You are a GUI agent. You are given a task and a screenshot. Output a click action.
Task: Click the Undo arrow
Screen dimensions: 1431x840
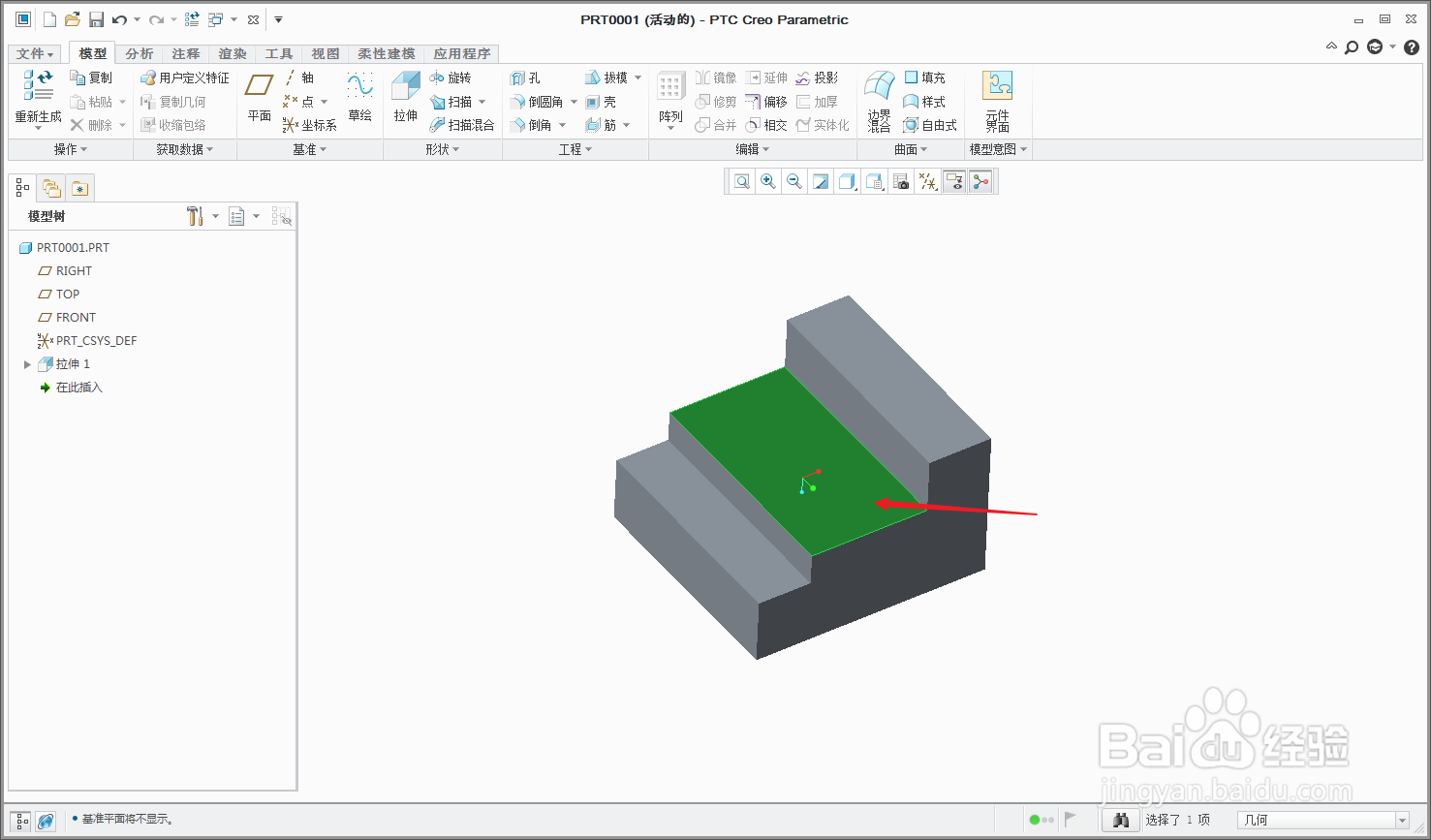pyautogui.click(x=119, y=19)
